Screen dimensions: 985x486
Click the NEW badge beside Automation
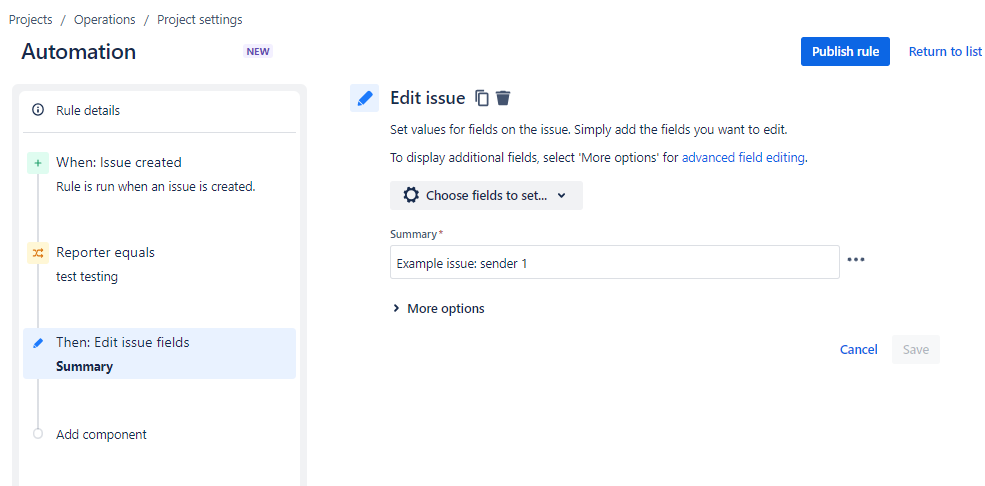258,51
